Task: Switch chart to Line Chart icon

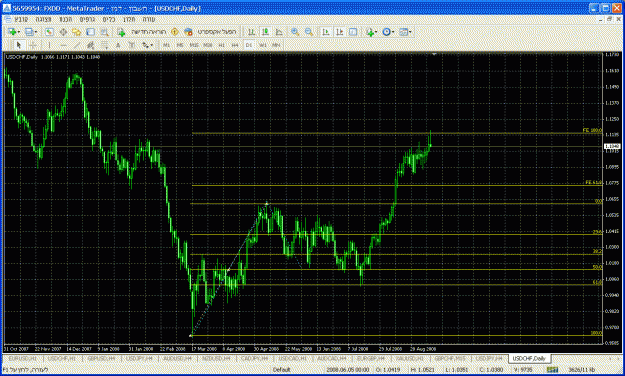Action: (x=279, y=32)
